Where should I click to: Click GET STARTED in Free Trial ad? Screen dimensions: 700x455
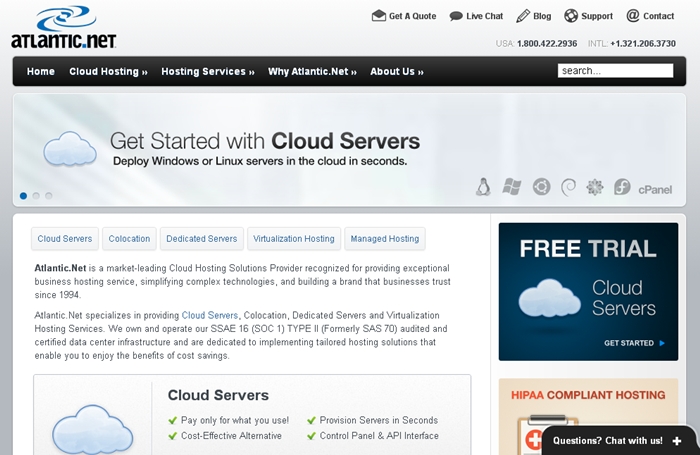coord(634,343)
